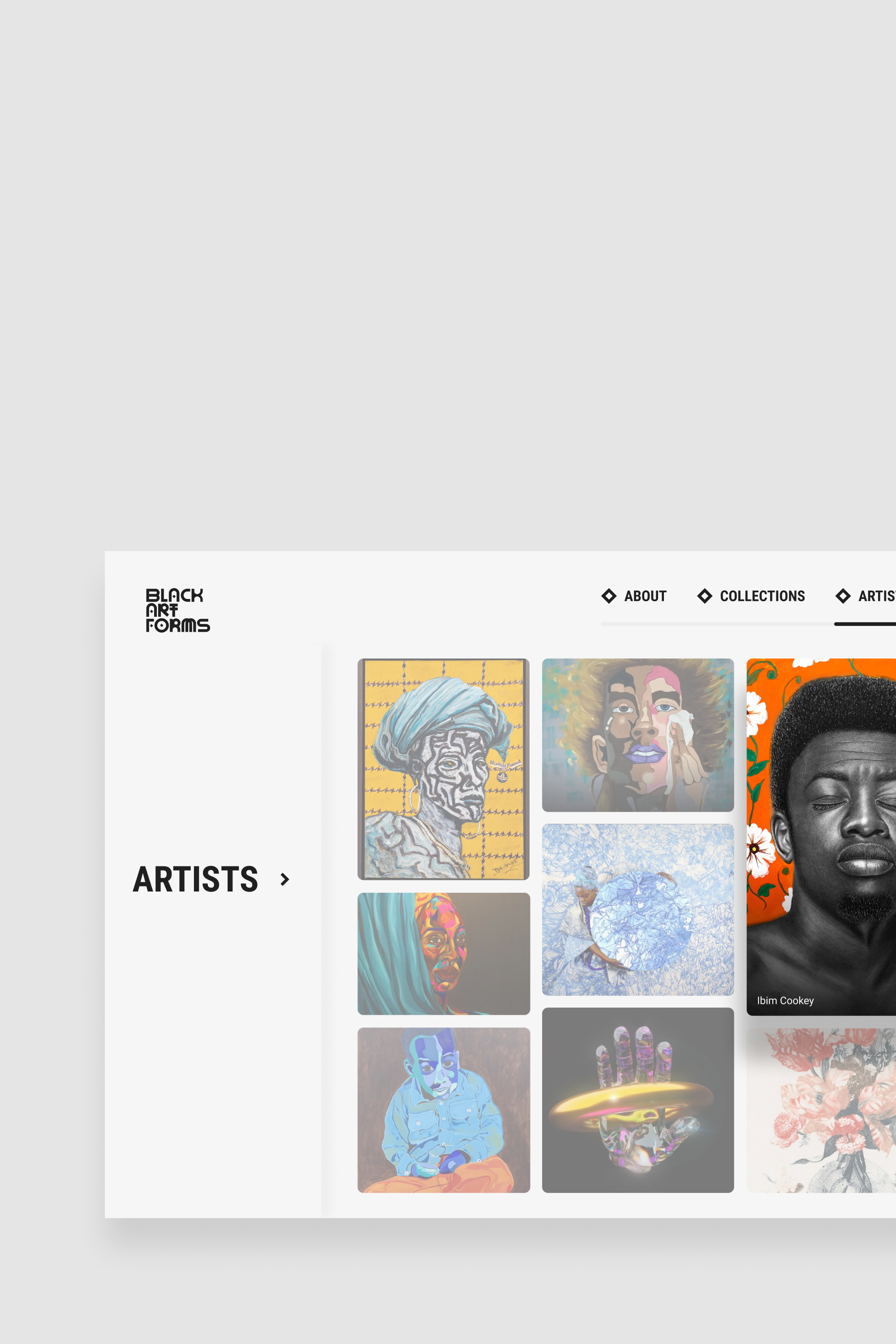Open the seated boy in denim painting
The height and width of the screenshot is (1344, 896).
click(444, 1110)
